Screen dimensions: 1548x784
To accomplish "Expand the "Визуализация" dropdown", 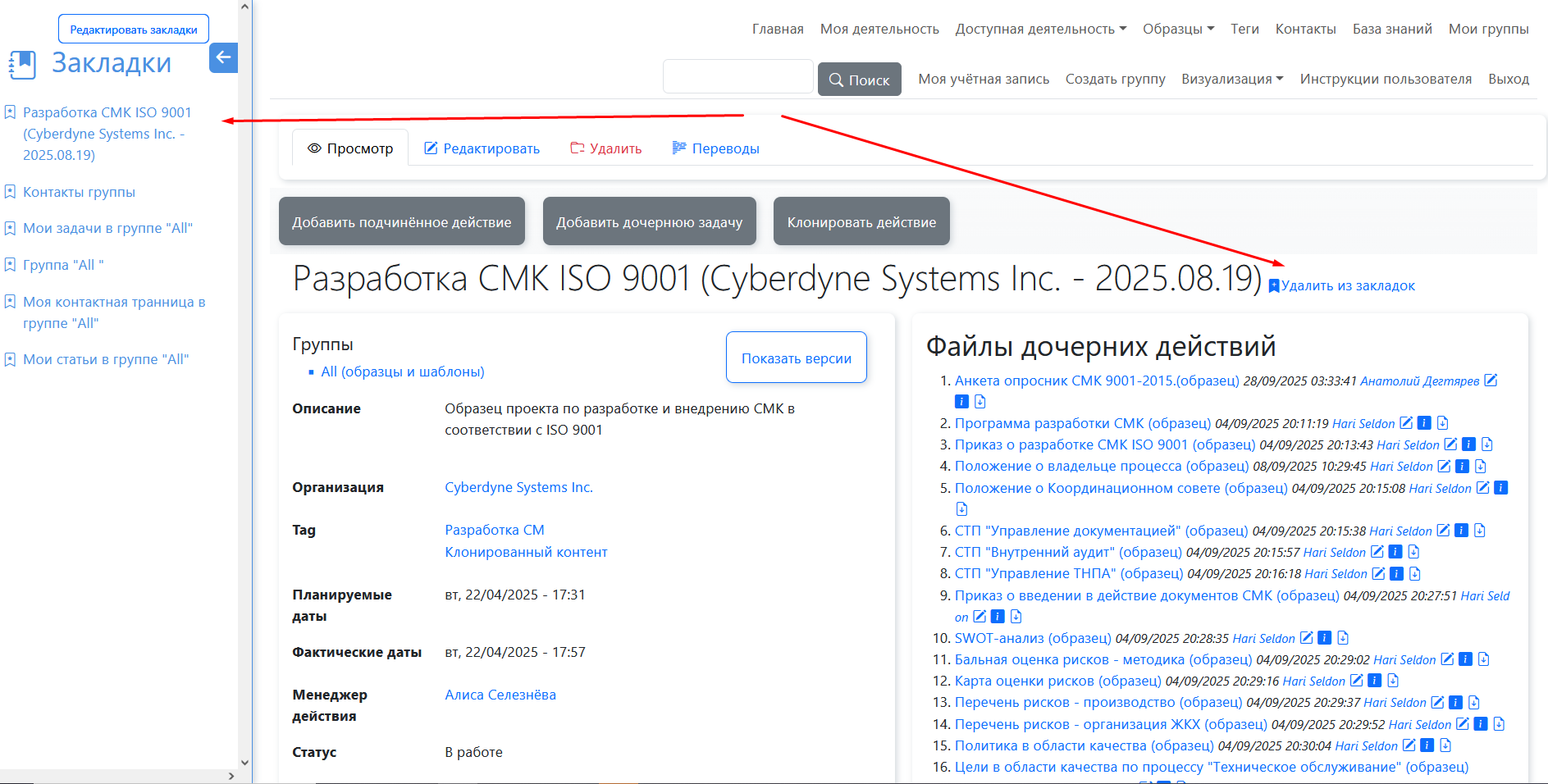I will click(1231, 79).
